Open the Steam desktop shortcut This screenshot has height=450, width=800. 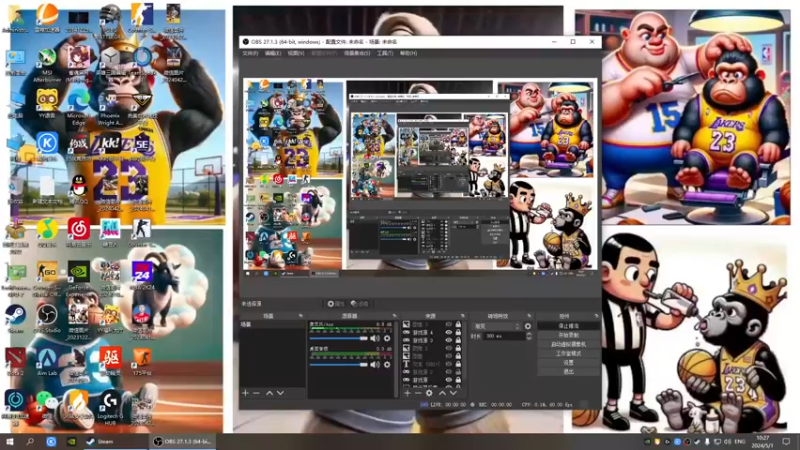tap(15, 318)
